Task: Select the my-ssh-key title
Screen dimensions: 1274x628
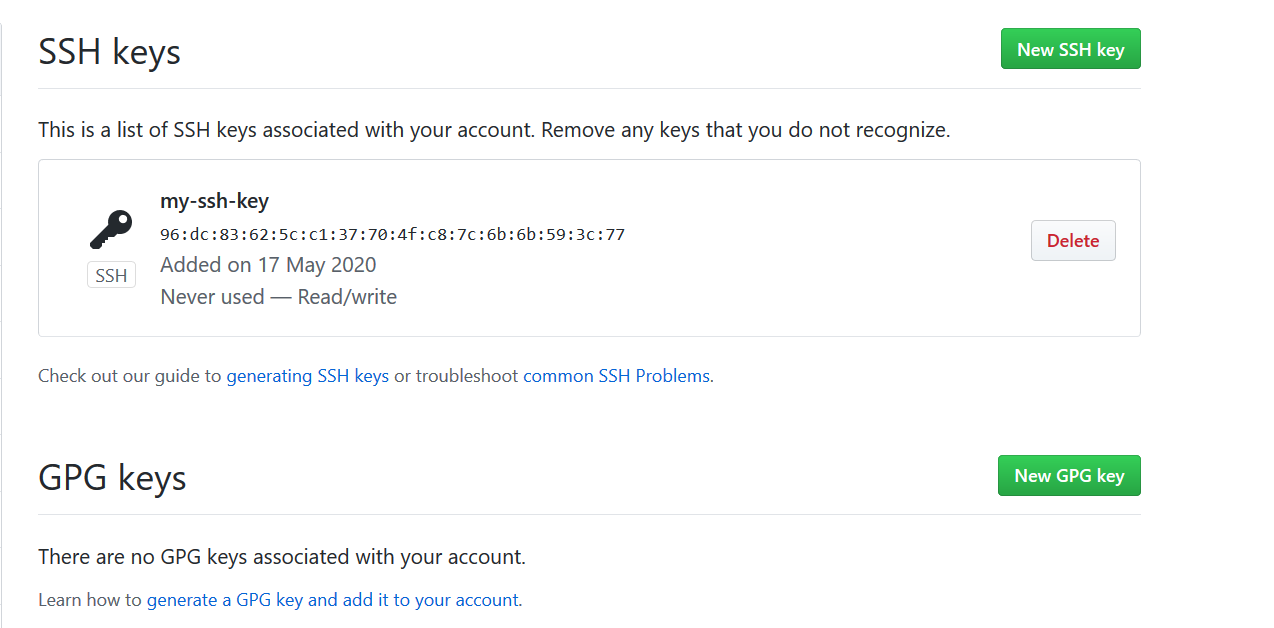Action: (214, 201)
